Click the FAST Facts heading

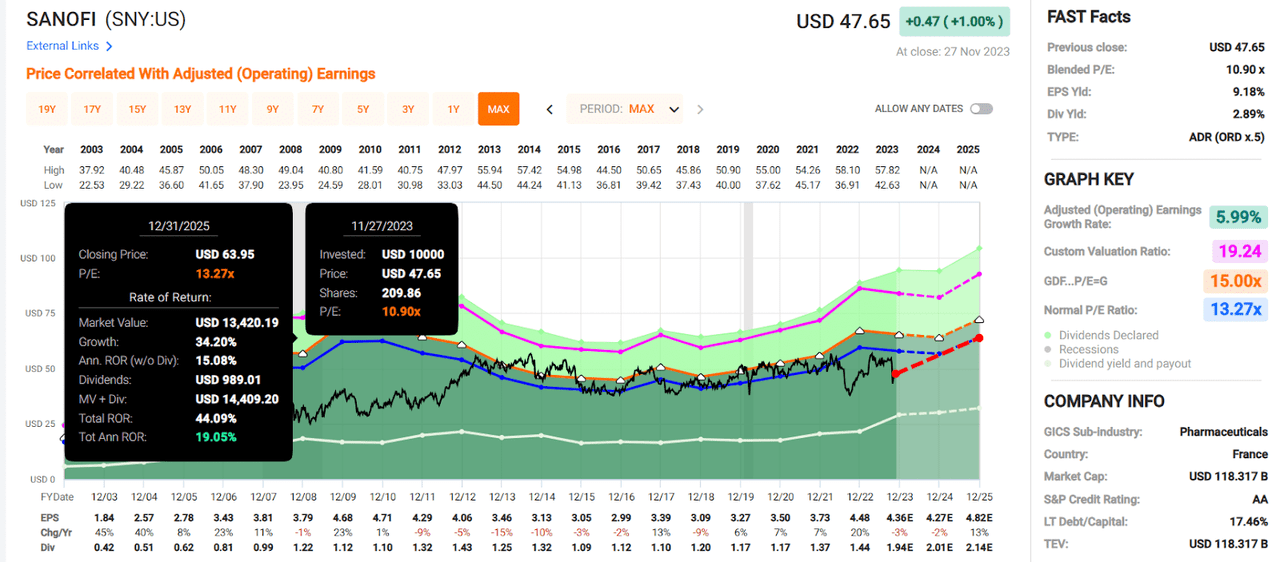click(x=1089, y=17)
